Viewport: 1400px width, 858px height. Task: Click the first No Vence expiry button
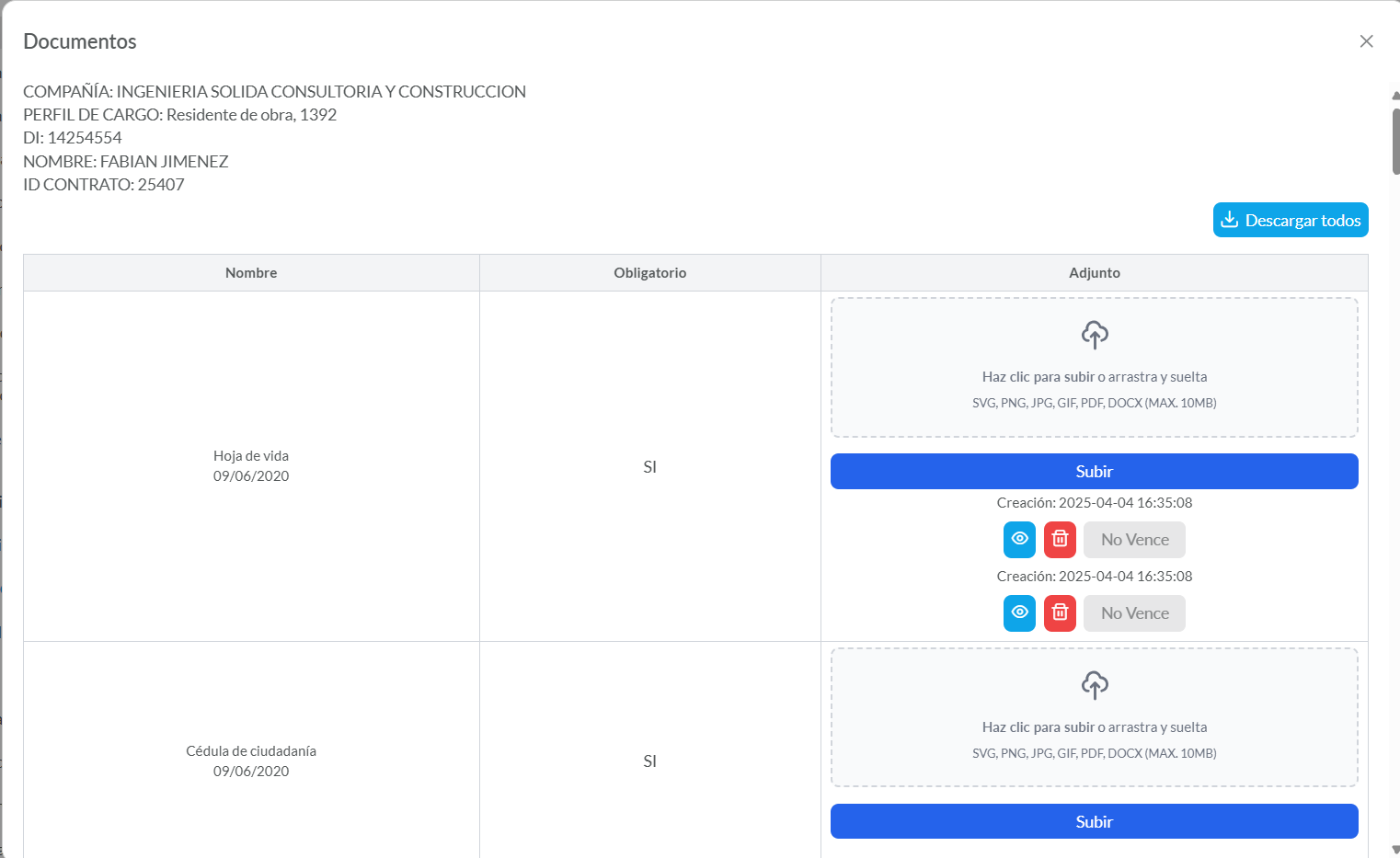[1134, 540]
